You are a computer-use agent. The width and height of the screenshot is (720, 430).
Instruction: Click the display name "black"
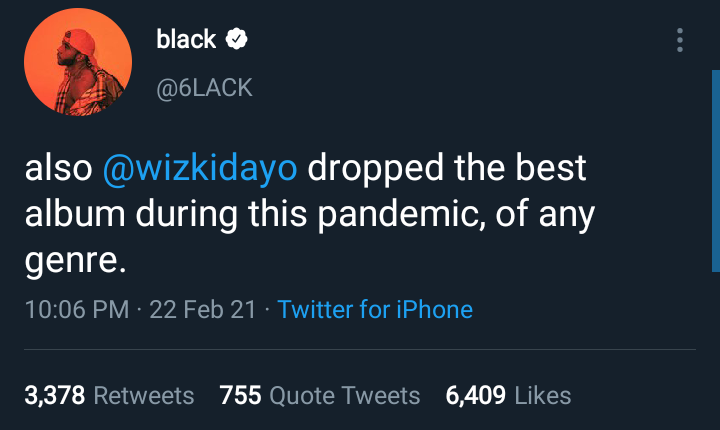point(186,40)
